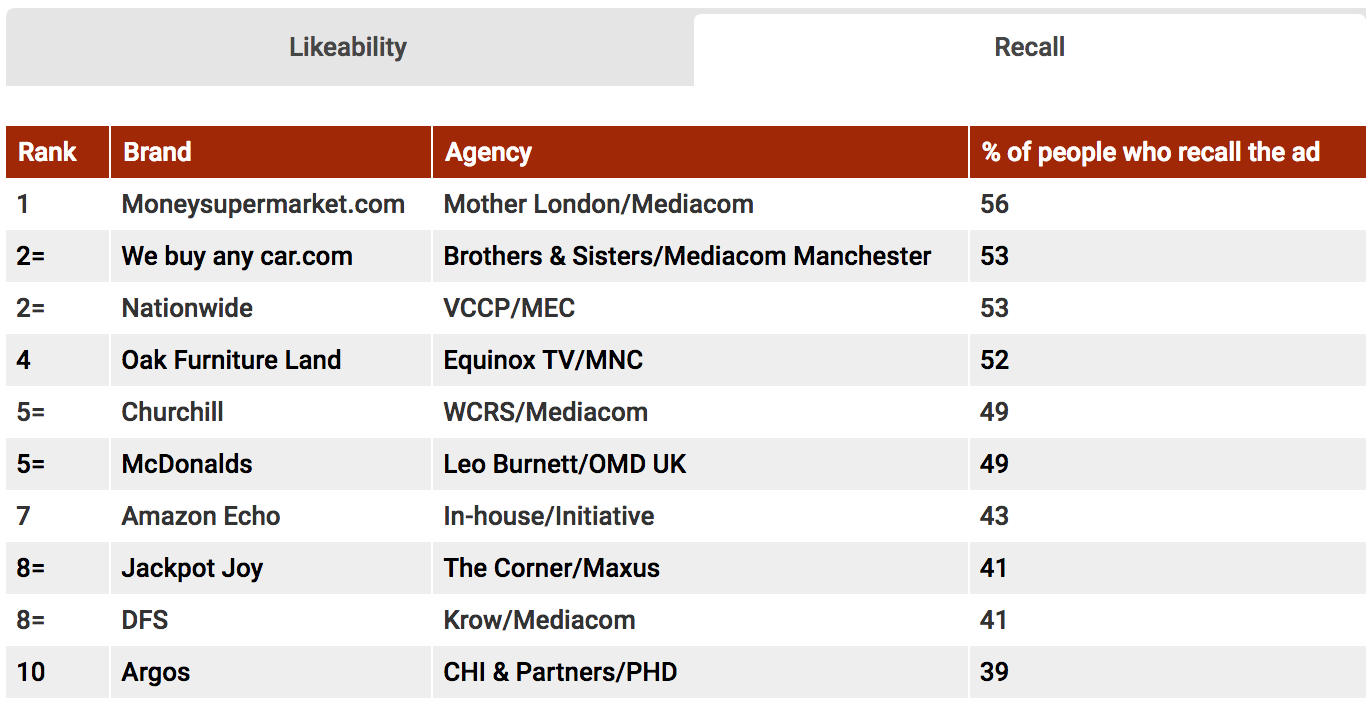Click the Jackpot Joy brand cell

(271, 568)
